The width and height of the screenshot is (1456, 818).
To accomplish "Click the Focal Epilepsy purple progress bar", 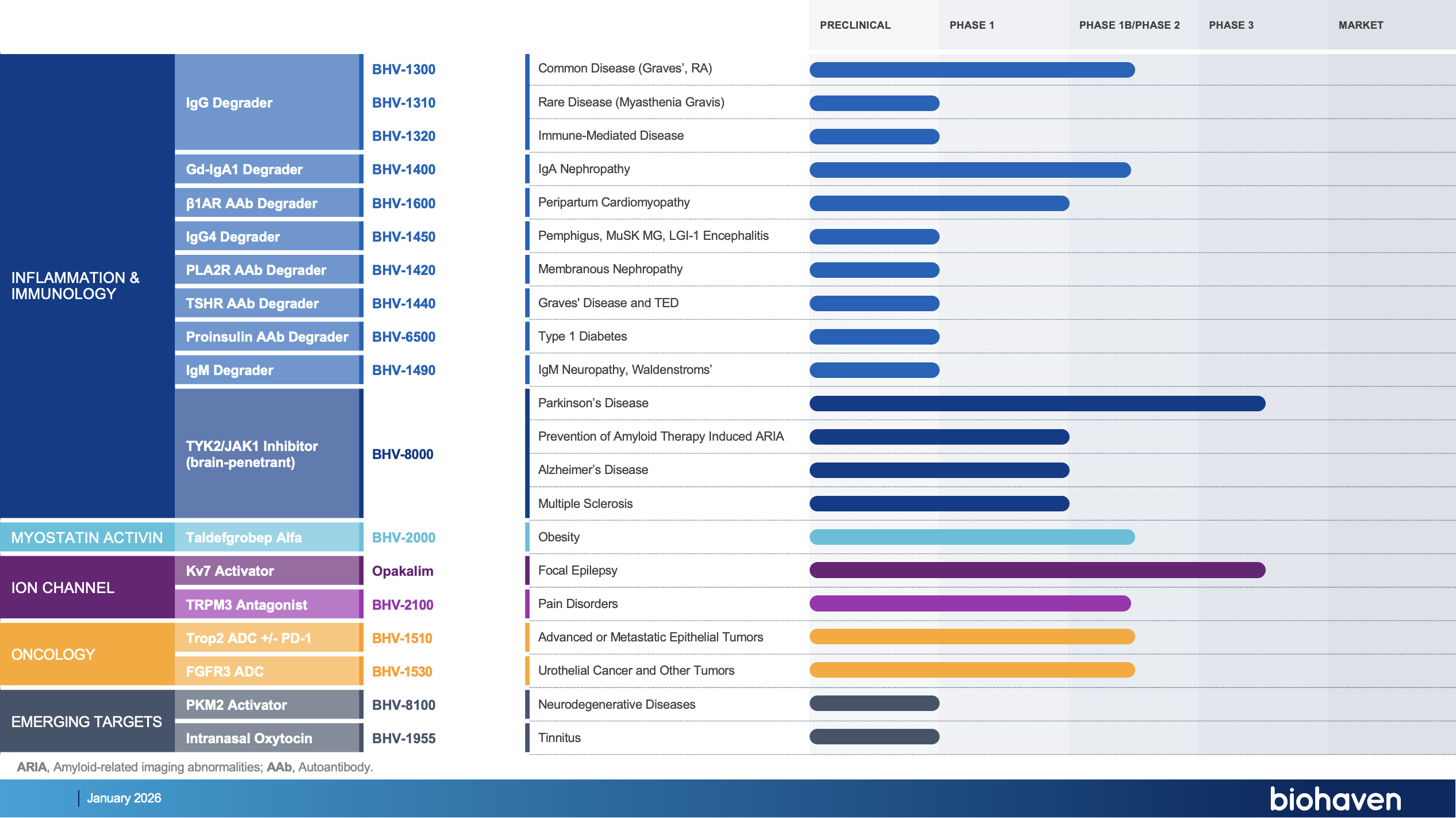I will [x=1037, y=570].
